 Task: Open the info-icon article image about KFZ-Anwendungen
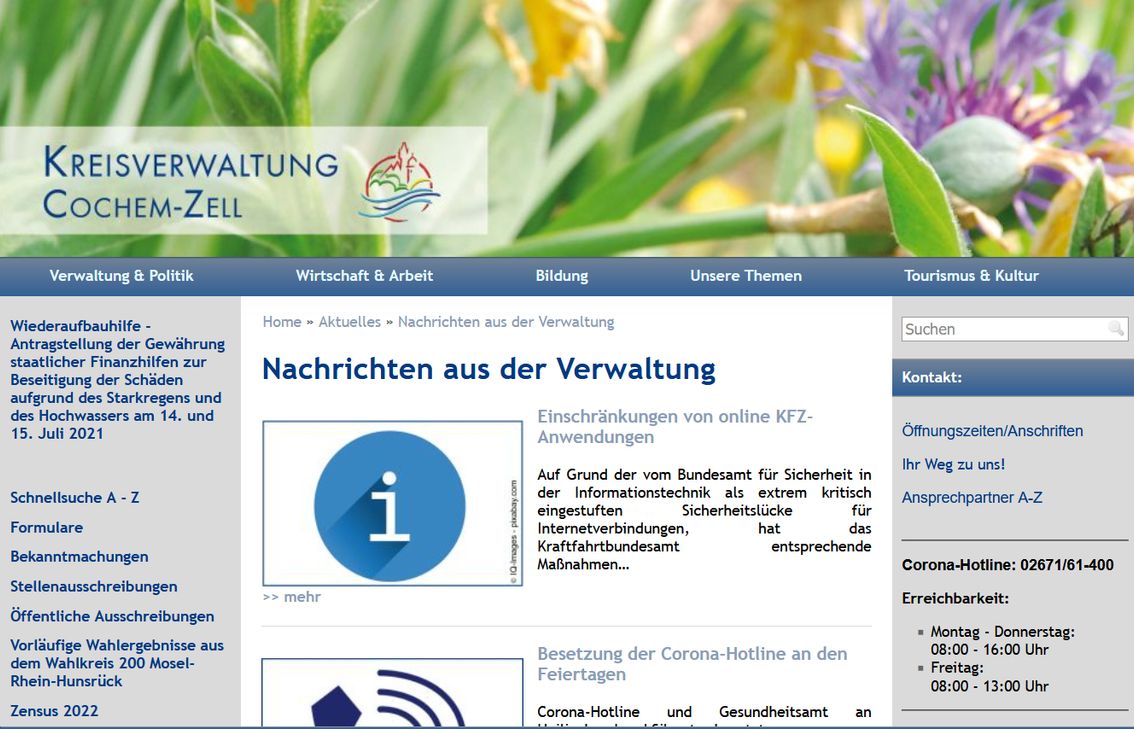(x=392, y=499)
